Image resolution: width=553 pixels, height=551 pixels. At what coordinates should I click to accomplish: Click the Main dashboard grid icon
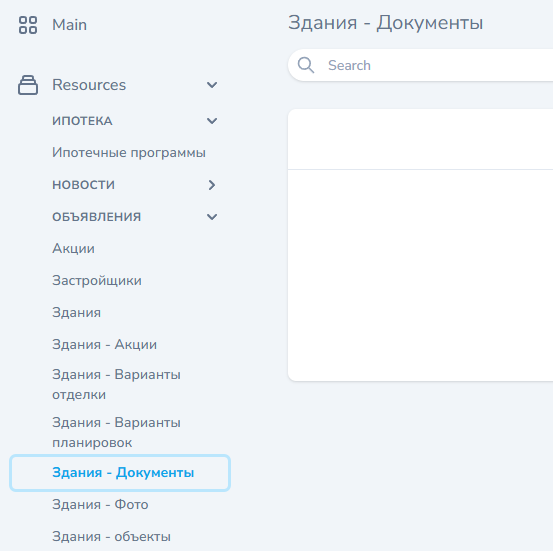click(28, 25)
